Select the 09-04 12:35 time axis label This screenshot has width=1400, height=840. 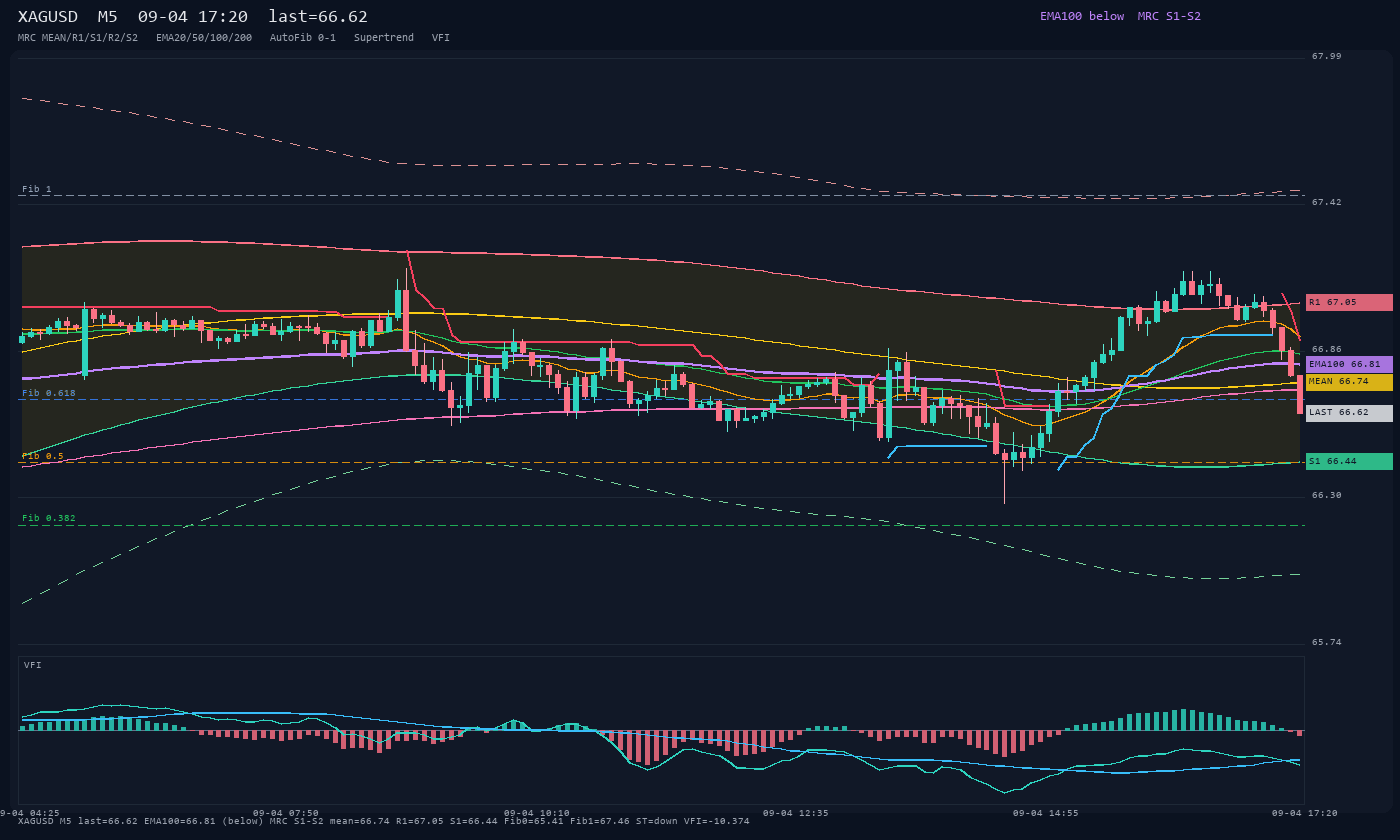pyautogui.click(x=796, y=813)
